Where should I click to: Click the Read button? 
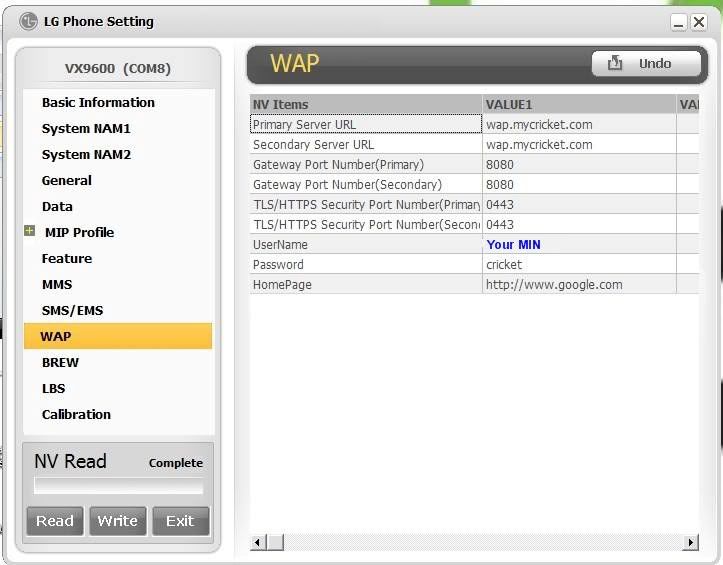[x=55, y=521]
